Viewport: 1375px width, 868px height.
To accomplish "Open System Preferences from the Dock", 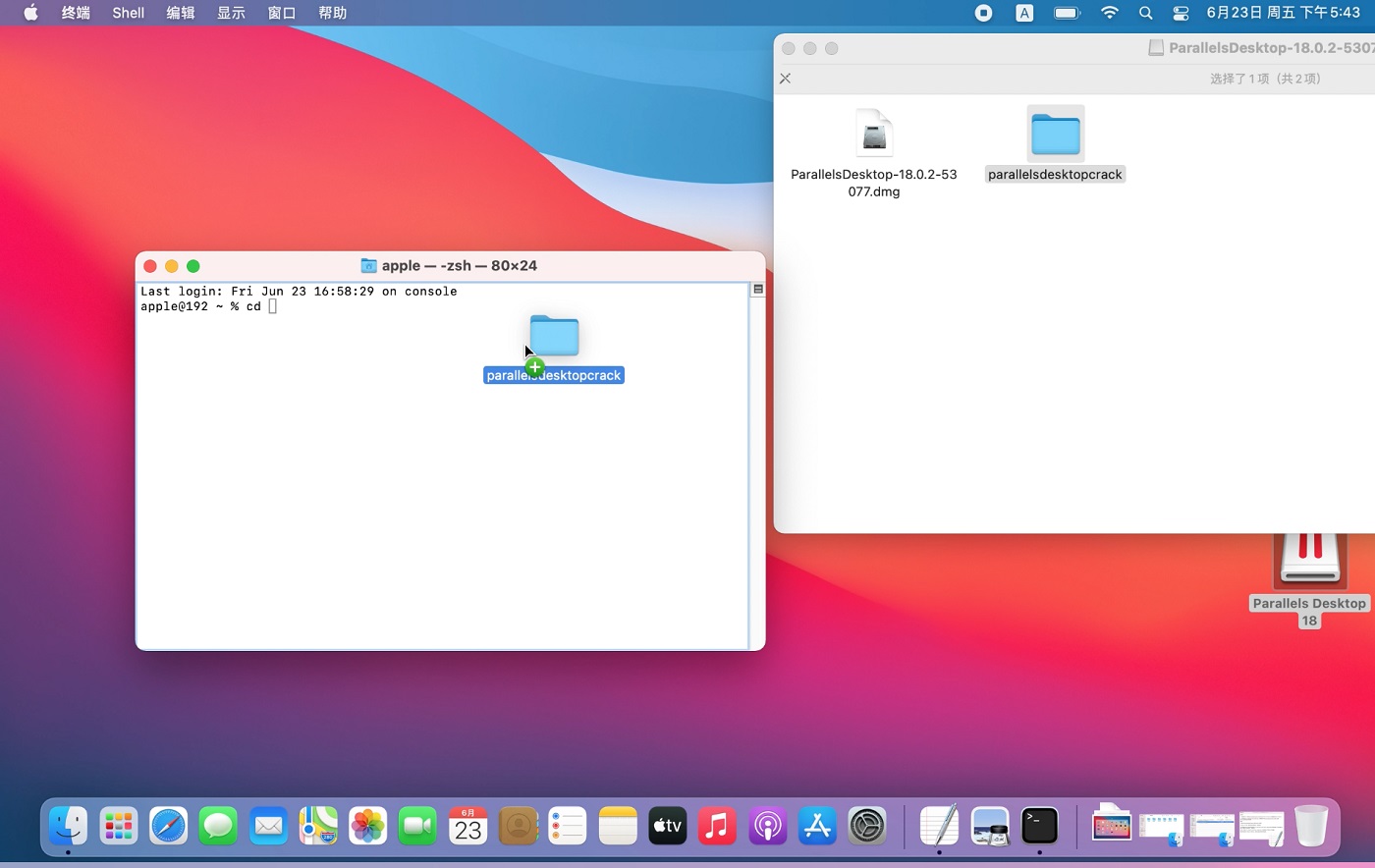I will 867,826.
